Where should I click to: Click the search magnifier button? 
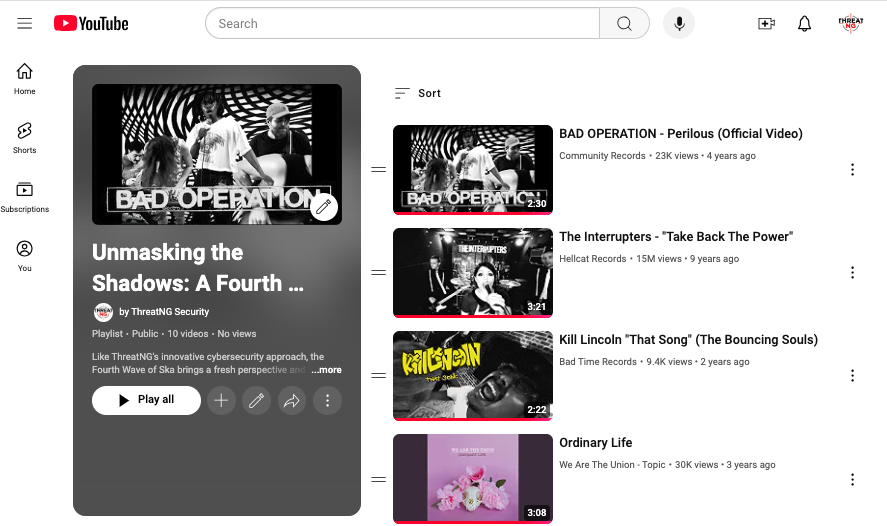tap(624, 23)
